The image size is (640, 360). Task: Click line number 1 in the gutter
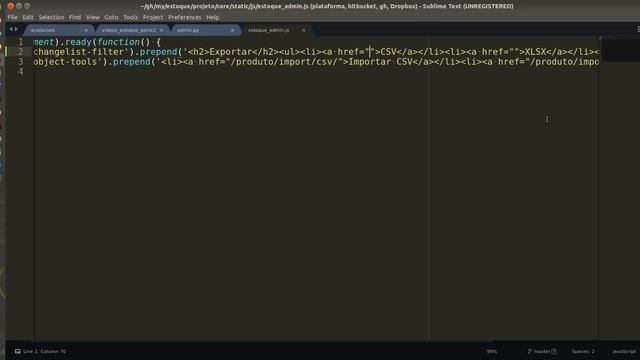click(20, 42)
